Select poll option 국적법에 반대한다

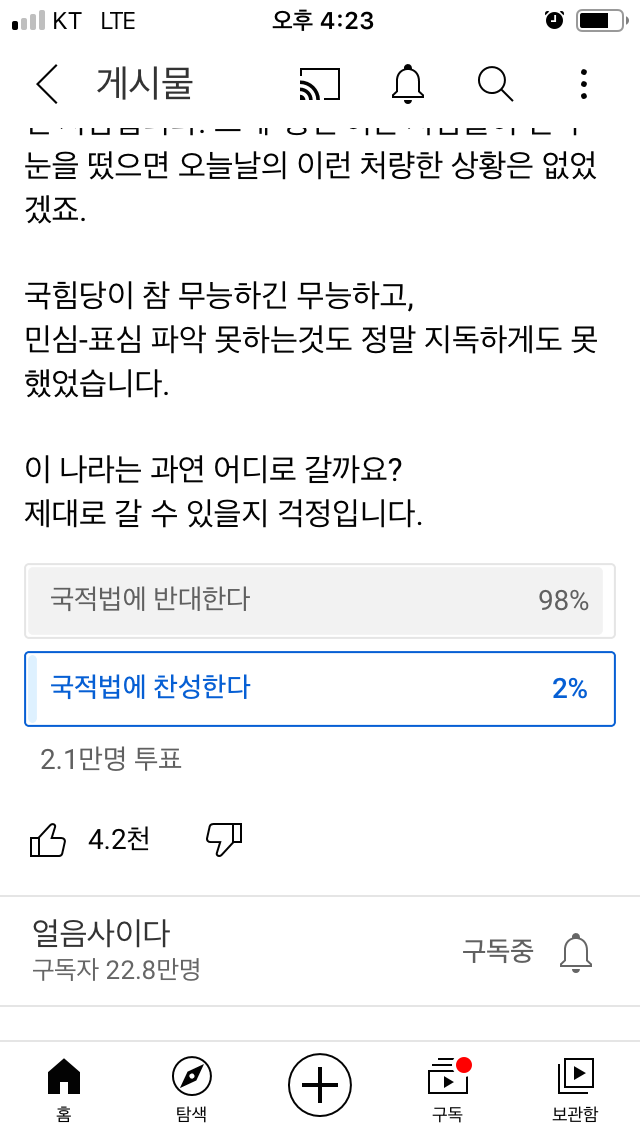[320, 601]
